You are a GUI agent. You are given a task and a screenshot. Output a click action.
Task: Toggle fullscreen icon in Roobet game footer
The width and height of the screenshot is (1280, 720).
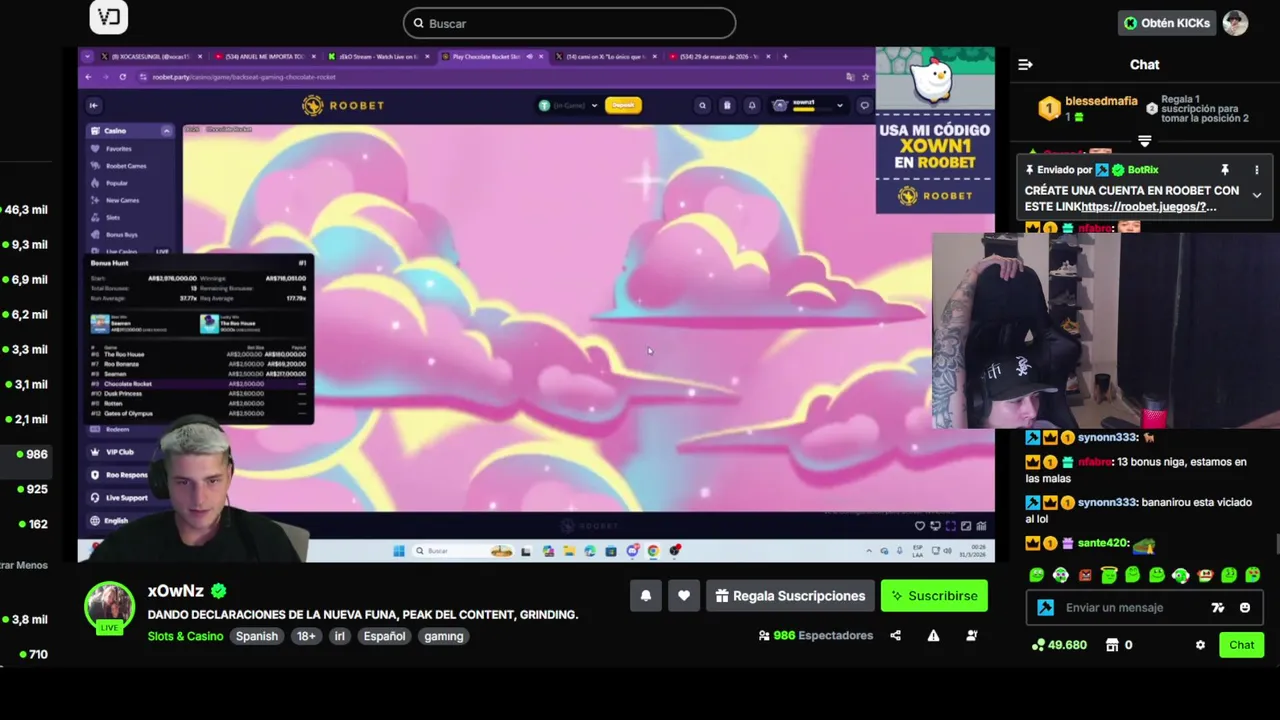[x=951, y=526]
